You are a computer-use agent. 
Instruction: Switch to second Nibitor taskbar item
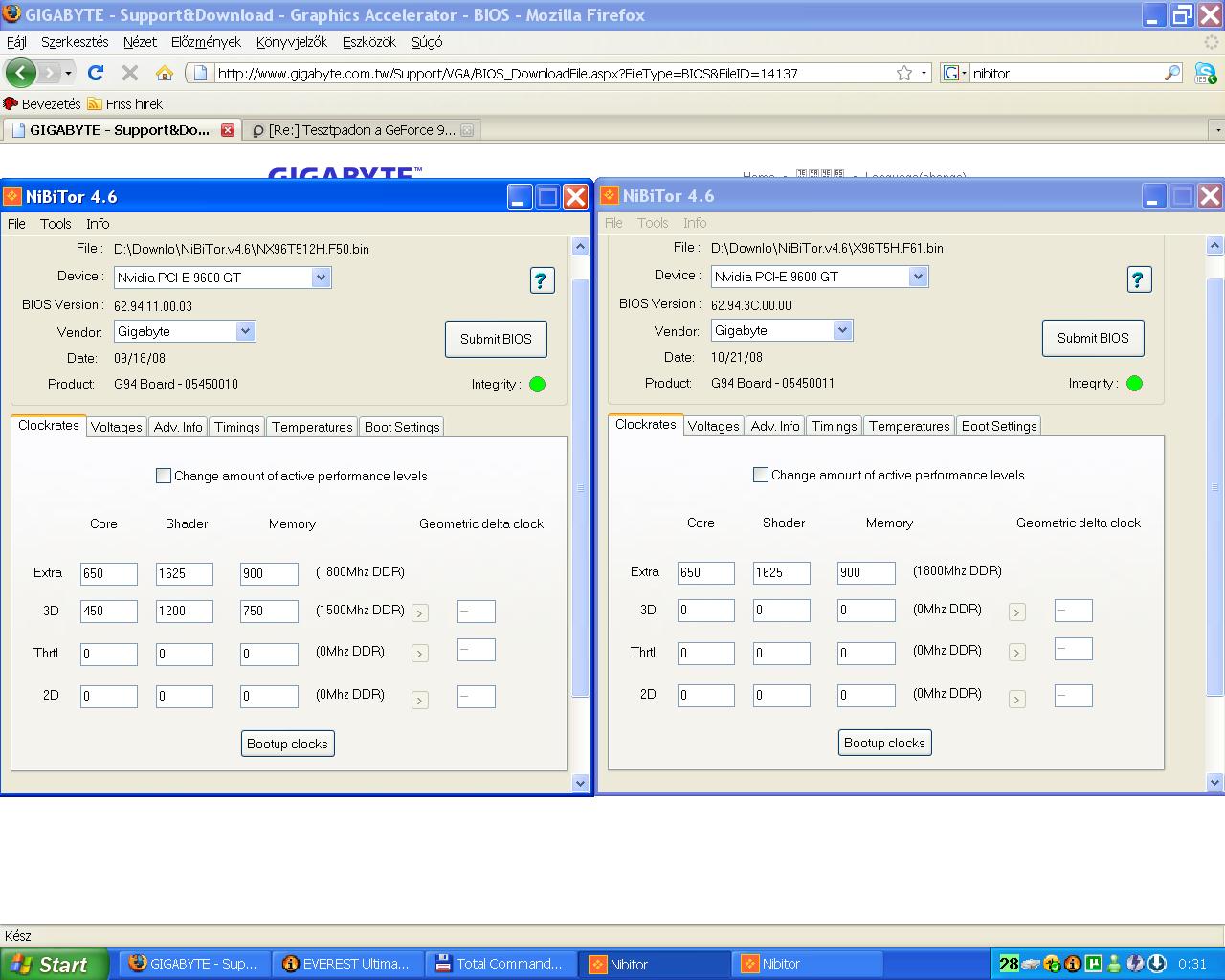coord(809,964)
